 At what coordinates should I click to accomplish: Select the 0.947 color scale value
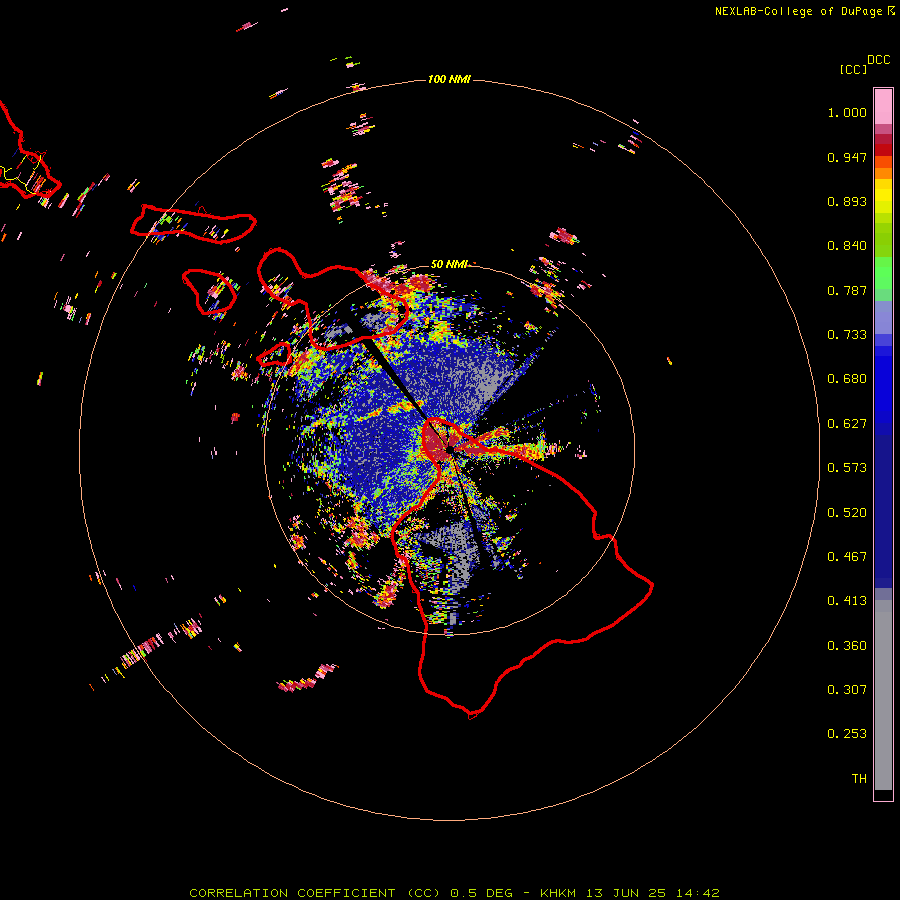[847, 157]
